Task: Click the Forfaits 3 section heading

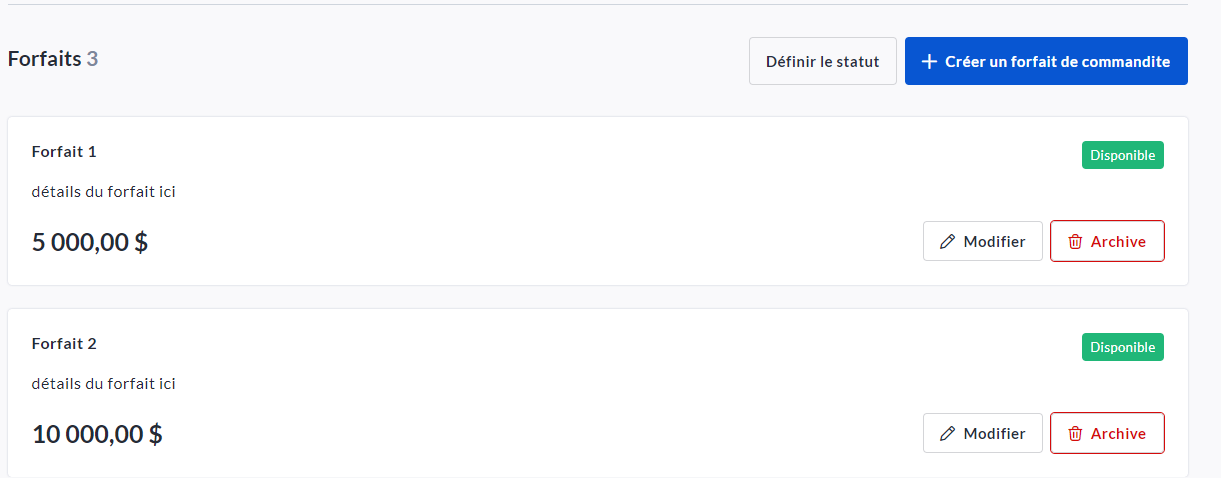Action: tap(53, 59)
